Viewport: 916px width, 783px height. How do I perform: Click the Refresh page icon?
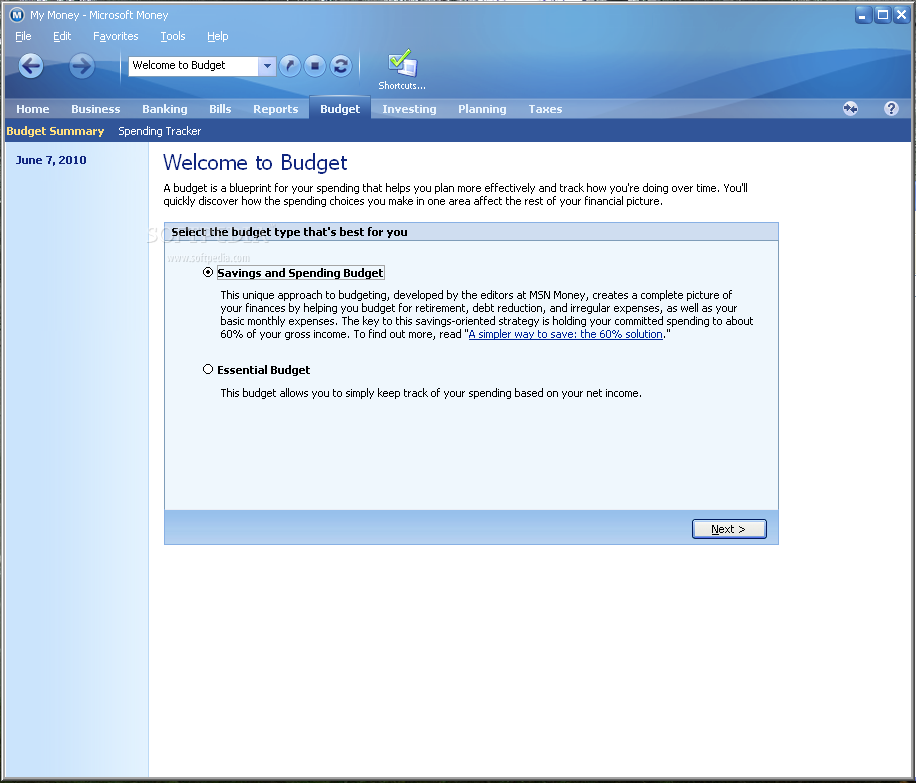[341, 65]
